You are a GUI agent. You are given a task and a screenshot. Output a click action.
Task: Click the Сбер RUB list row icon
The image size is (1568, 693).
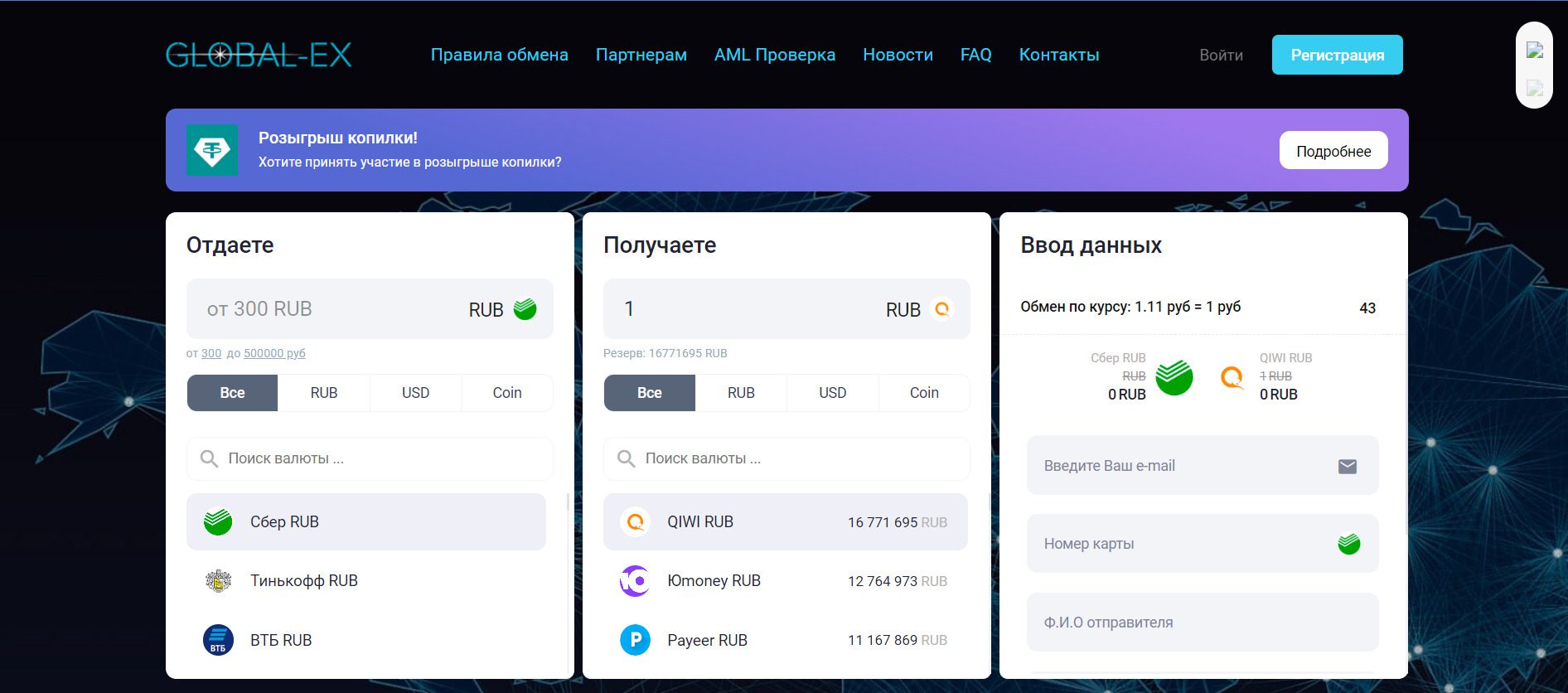218,521
